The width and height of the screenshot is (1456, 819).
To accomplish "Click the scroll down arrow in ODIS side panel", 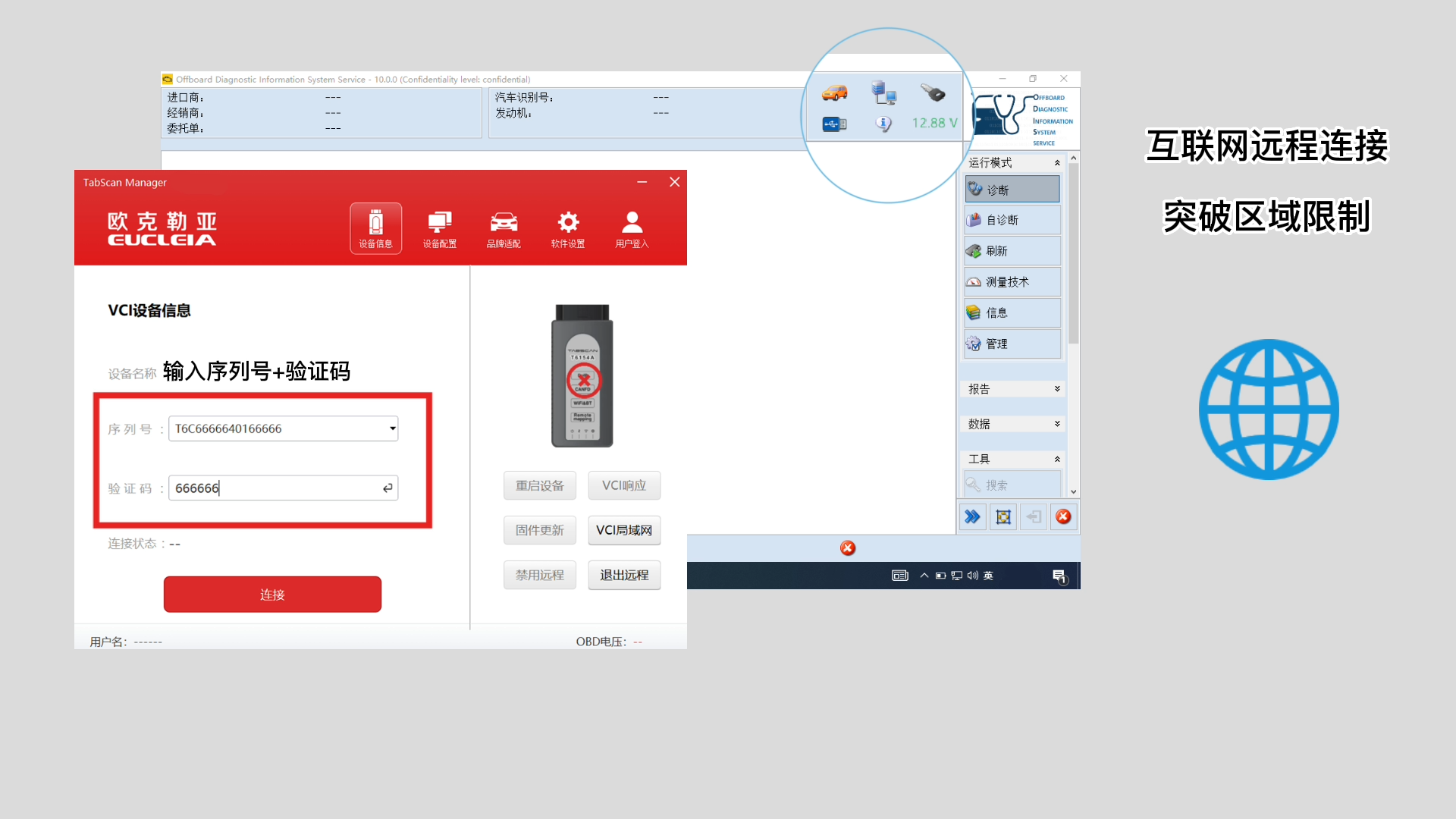I will click(x=1073, y=492).
